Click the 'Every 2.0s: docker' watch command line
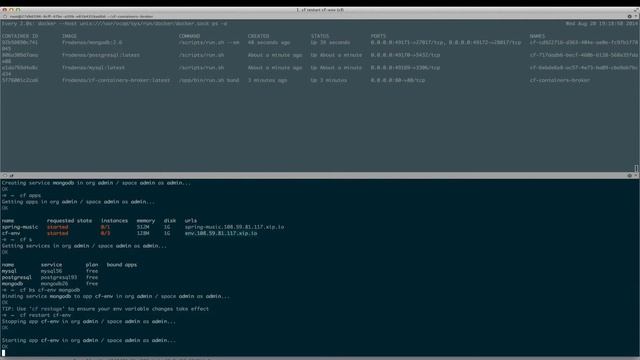 coord(115,24)
